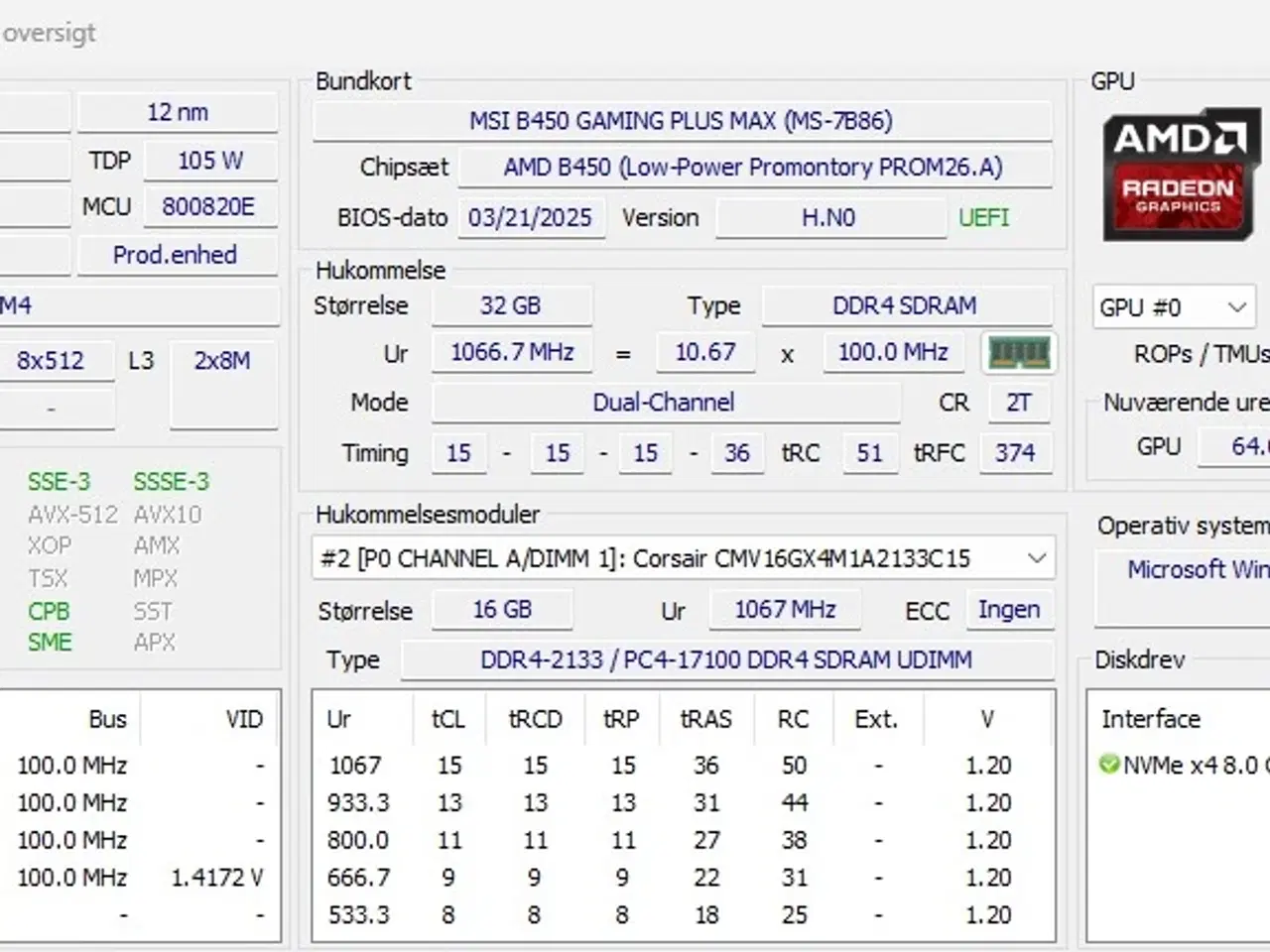Viewport: 1270px width, 952px height.
Task: Click the memory module icon beside 100.0 MHz
Action: pyautogui.click(x=1019, y=352)
